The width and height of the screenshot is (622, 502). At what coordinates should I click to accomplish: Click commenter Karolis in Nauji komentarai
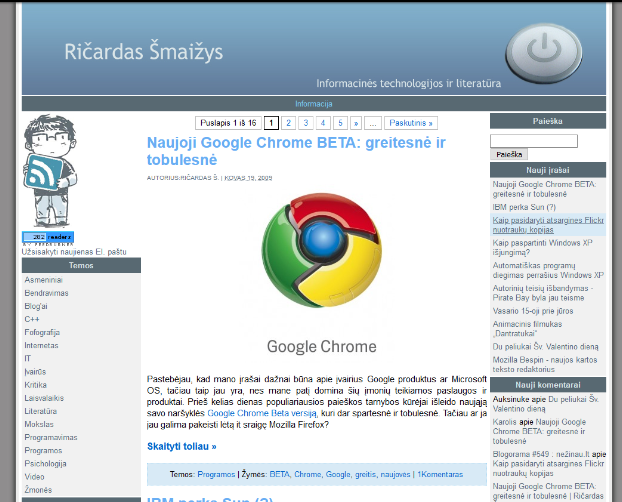pos(505,422)
